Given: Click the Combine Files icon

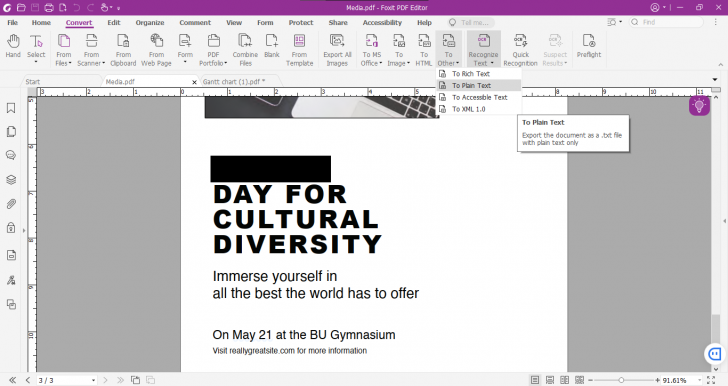Looking at the screenshot, I should [x=245, y=41].
